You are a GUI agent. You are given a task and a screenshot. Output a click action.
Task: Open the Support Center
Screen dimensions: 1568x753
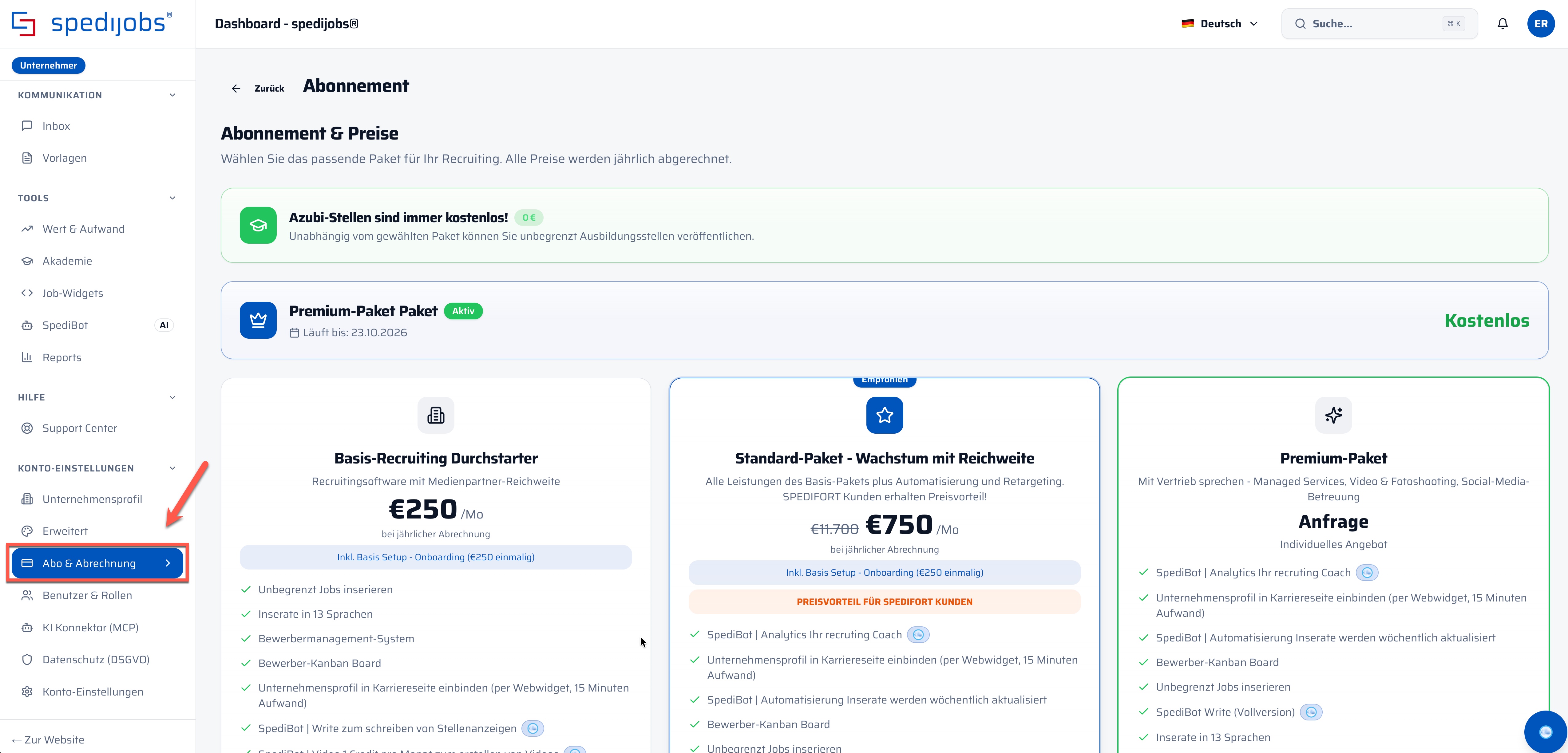tap(97, 428)
